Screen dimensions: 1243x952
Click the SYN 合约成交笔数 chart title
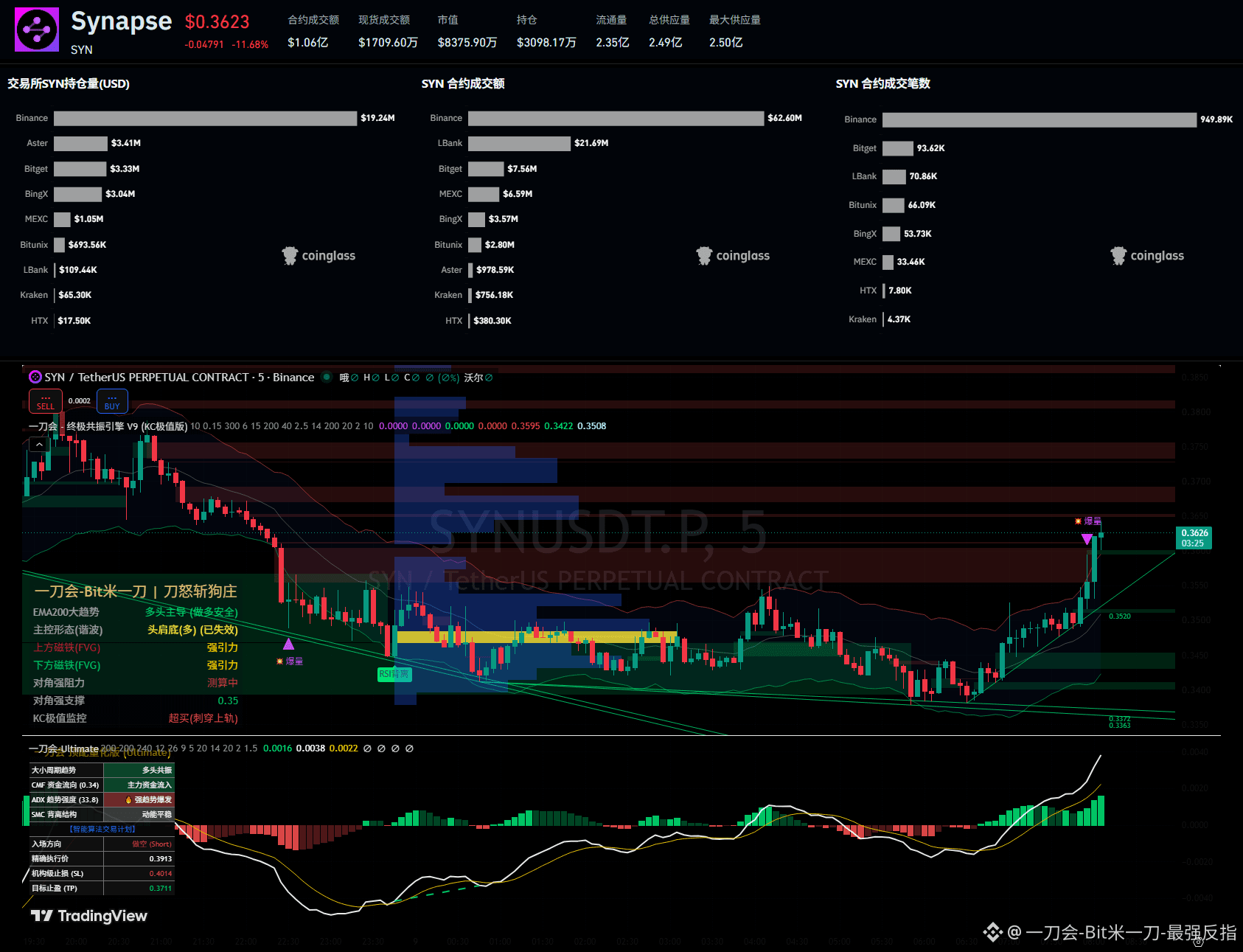tap(883, 84)
